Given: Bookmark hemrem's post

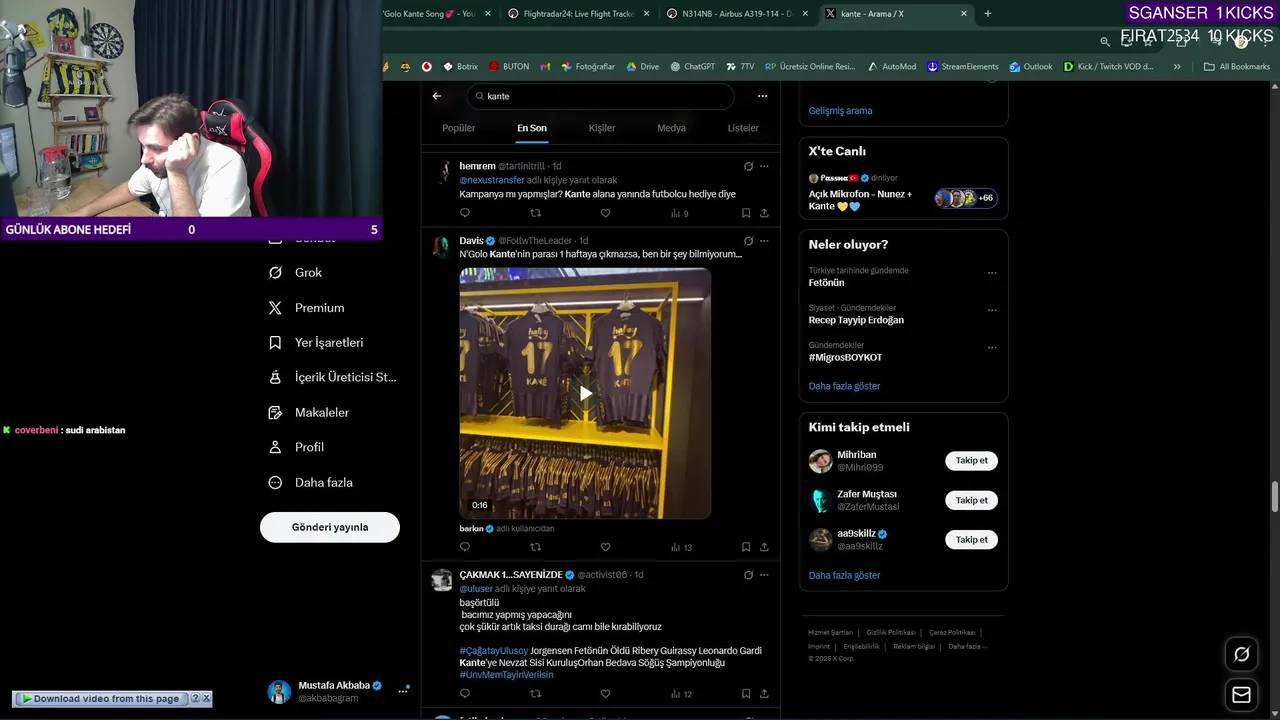Looking at the screenshot, I should [x=746, y=213].
